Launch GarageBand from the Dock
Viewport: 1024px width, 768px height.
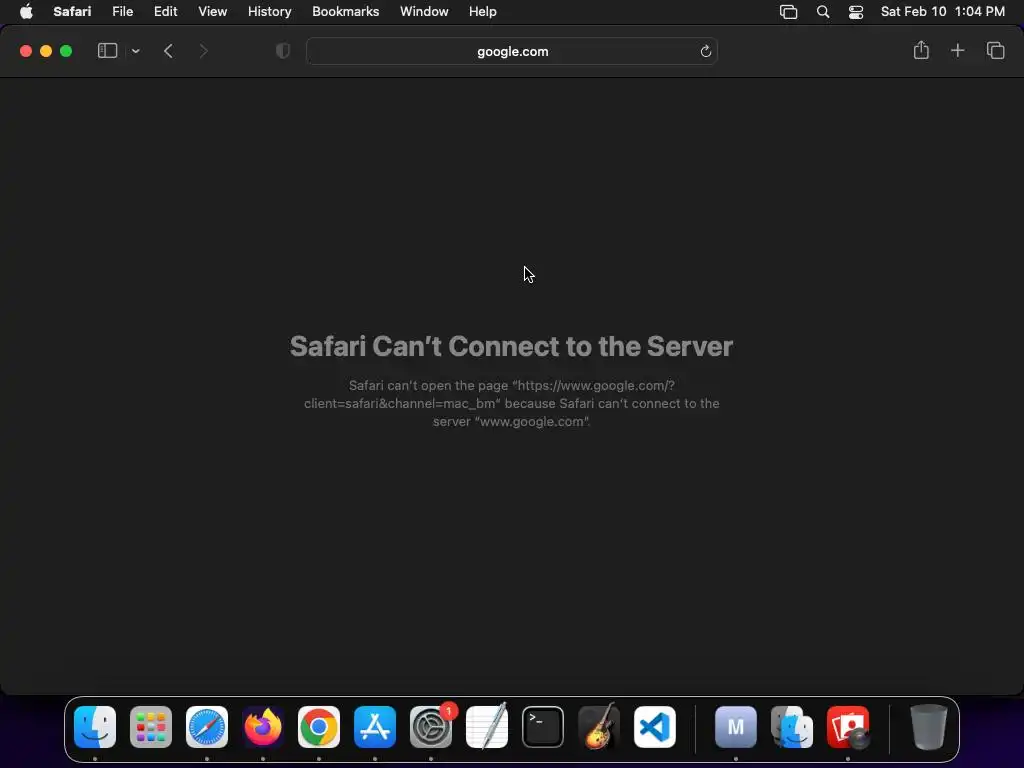[x=599, y=727]
